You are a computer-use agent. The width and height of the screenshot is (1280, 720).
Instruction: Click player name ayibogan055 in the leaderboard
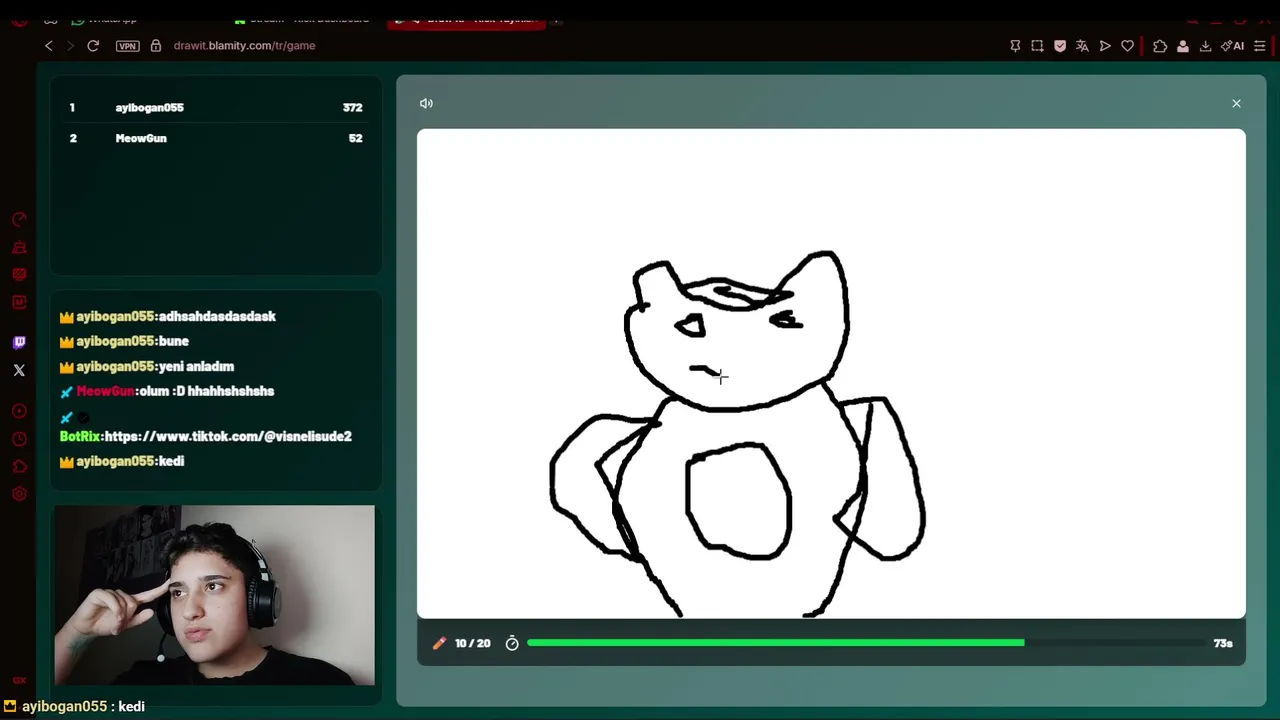[149, 107]
